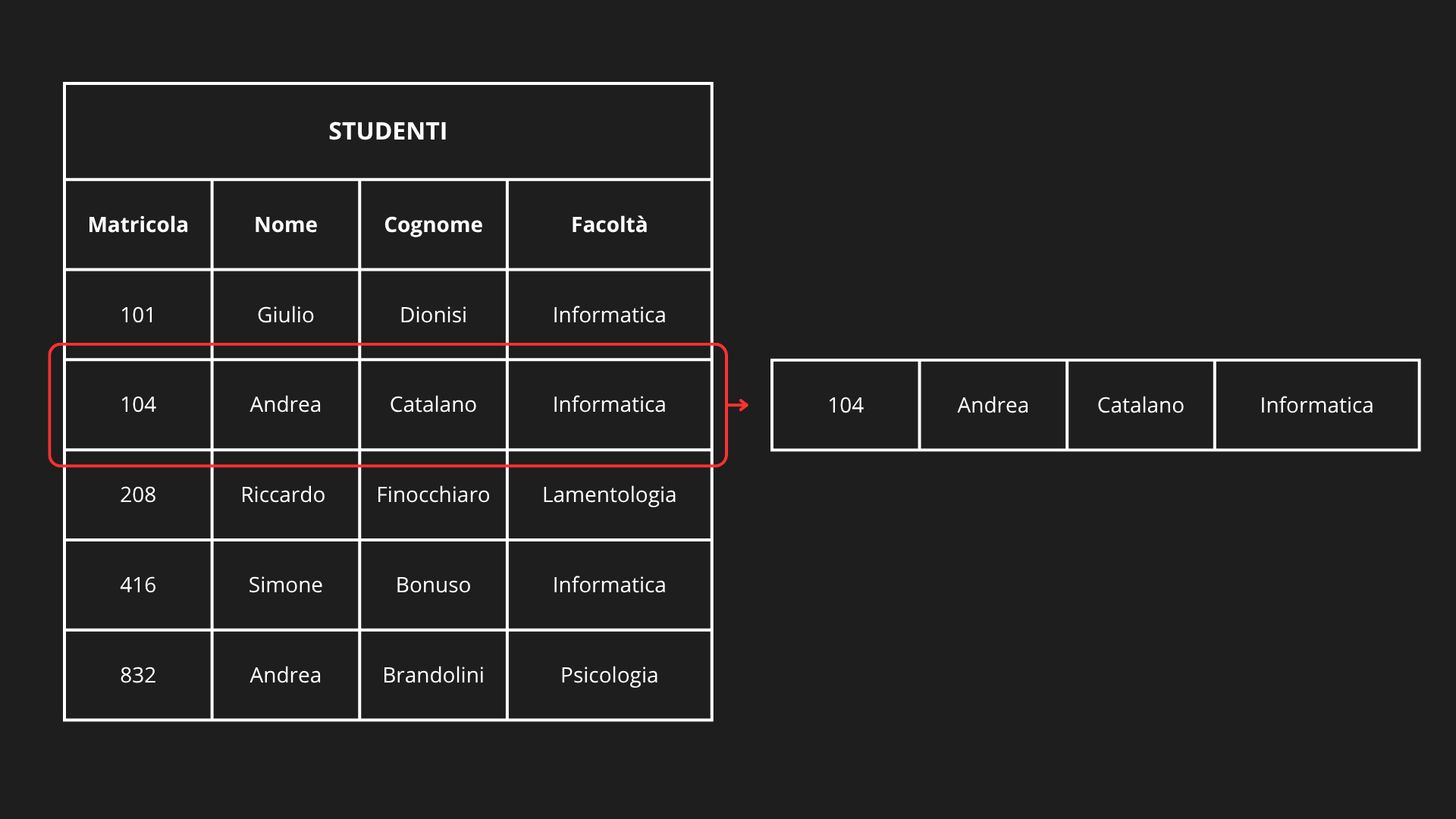Select matricola 208 cell
This screenshot has width=1456, height=819.
pyautogui.click(x=138, y=495)
